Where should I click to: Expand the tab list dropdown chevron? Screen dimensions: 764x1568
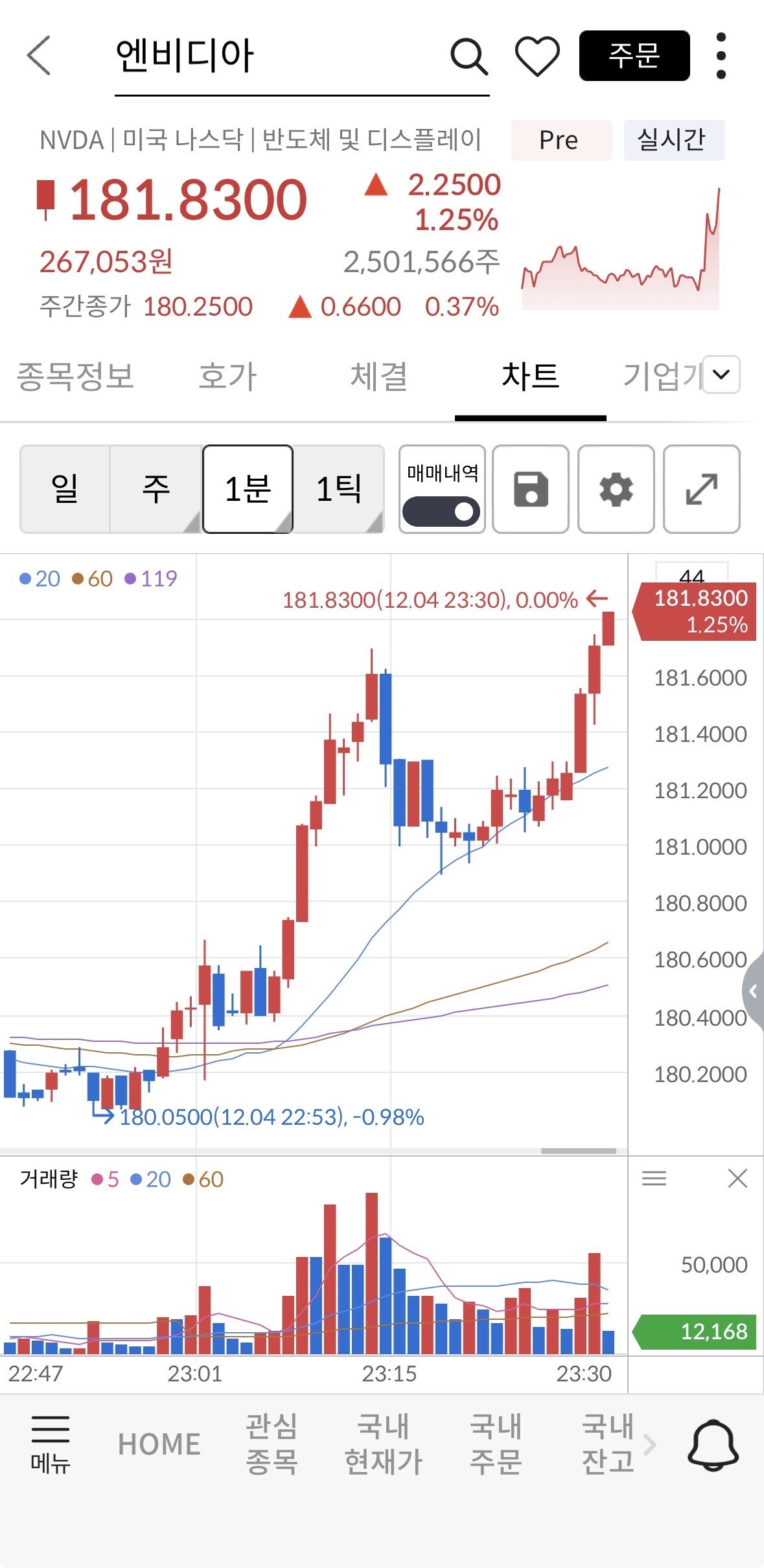(721, 375)
